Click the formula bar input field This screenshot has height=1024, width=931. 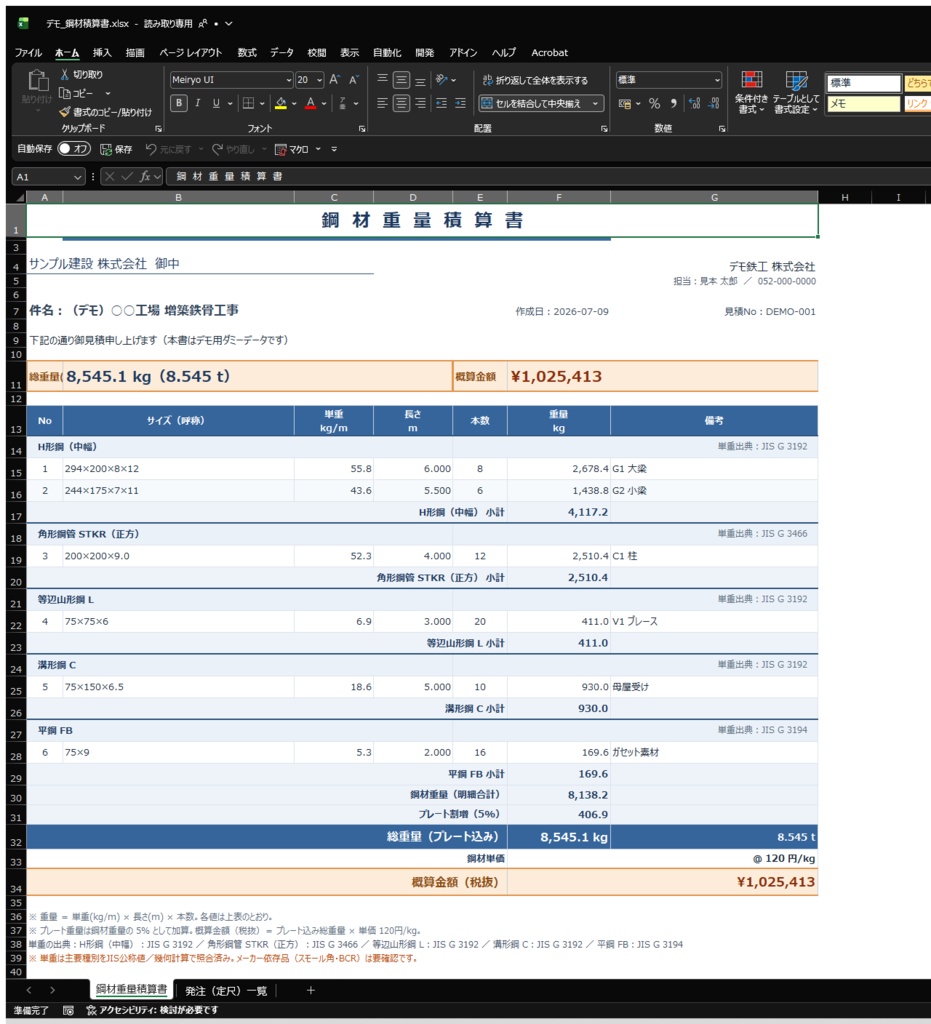pyautogui.click(x=548, y=176)
